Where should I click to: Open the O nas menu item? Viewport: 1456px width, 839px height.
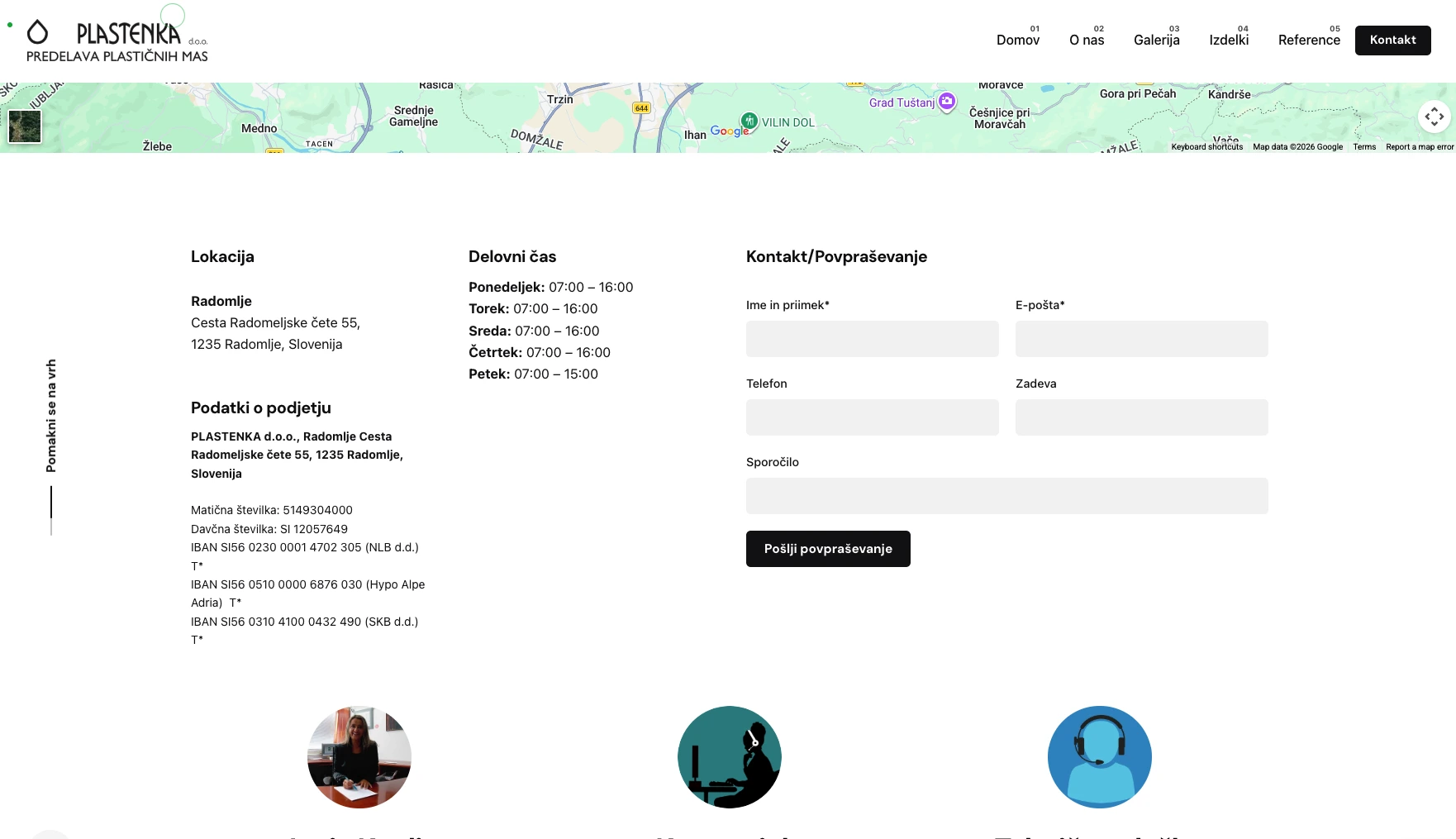pyautogui.click(x=1087, y=40)
